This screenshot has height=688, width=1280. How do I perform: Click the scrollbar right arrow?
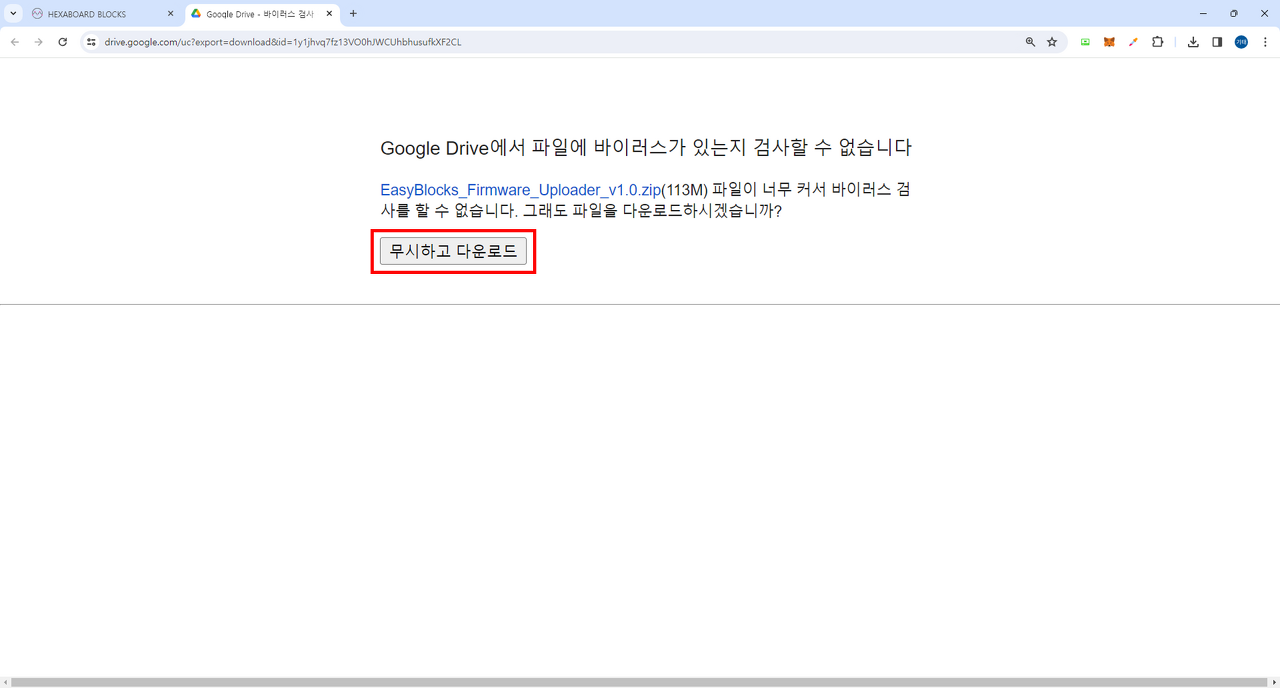pyautogui.click(x=1275, y=682)
